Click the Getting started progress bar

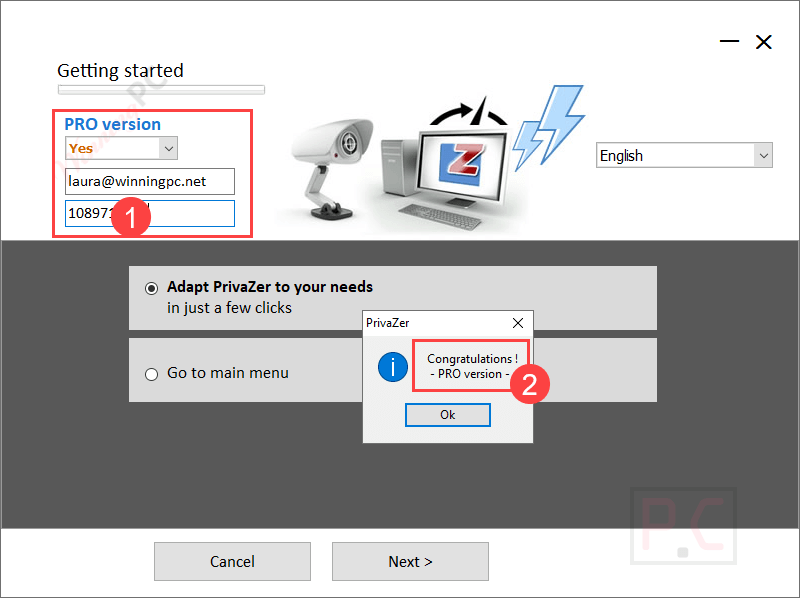[x=161, y=90]
